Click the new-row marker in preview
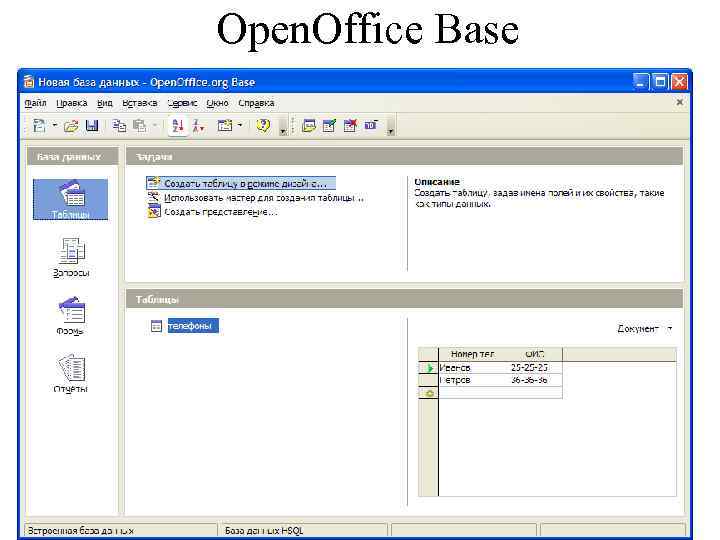The image size is (720, 540). click(429, 394)
